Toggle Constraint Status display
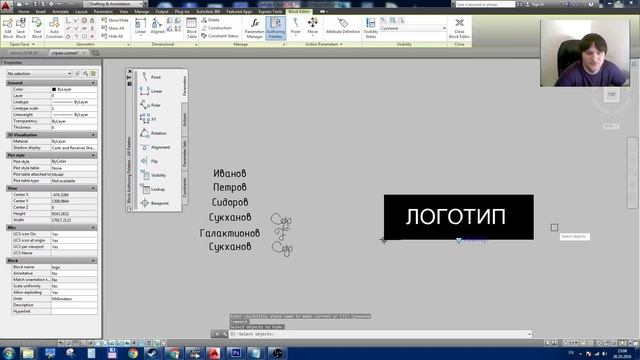This screenshot has width=640, height=360. tap(220, 36)
